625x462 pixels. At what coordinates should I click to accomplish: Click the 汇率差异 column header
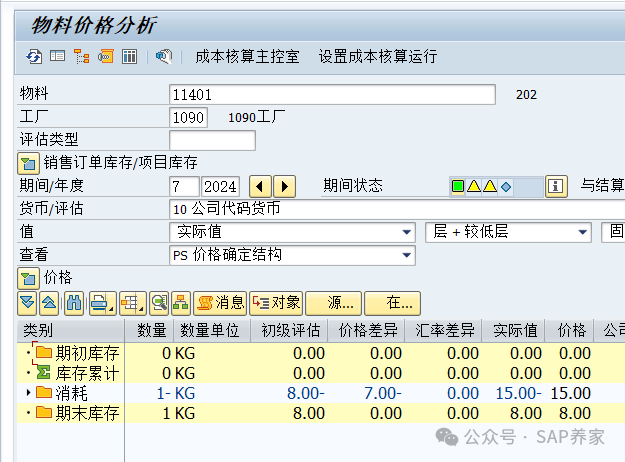443,330
